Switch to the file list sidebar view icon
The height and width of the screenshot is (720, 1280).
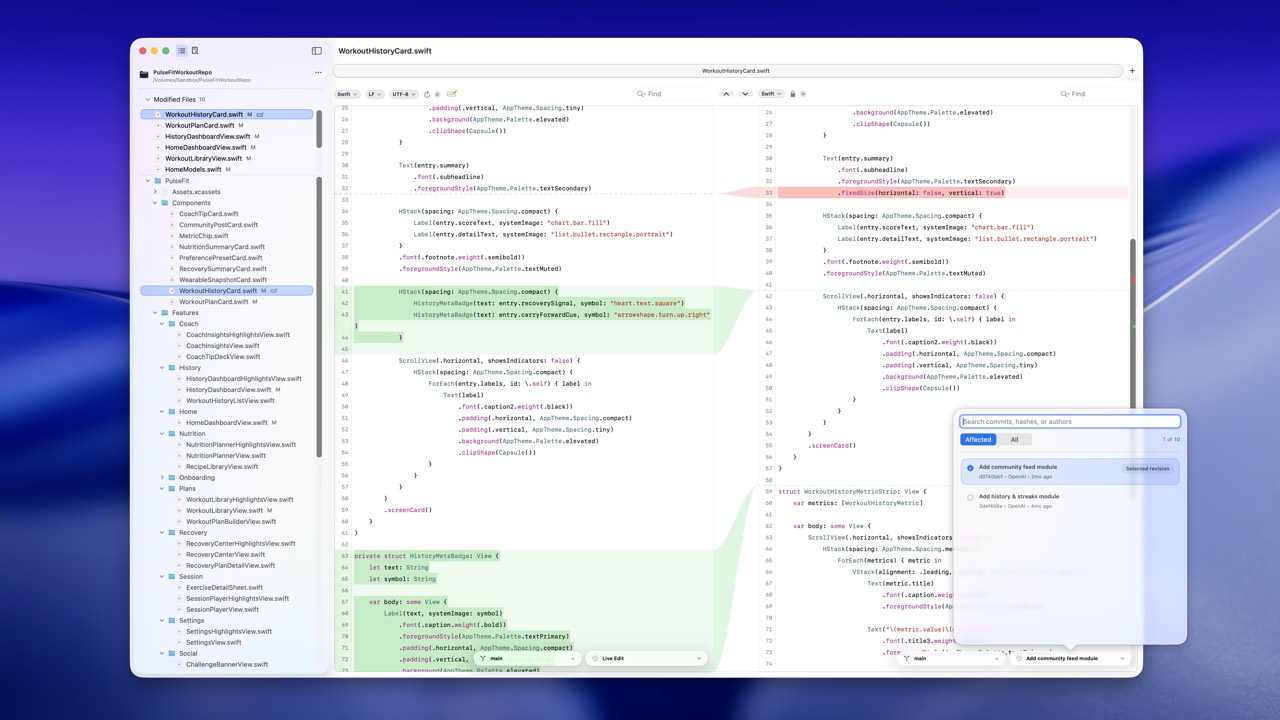[181, 51]
